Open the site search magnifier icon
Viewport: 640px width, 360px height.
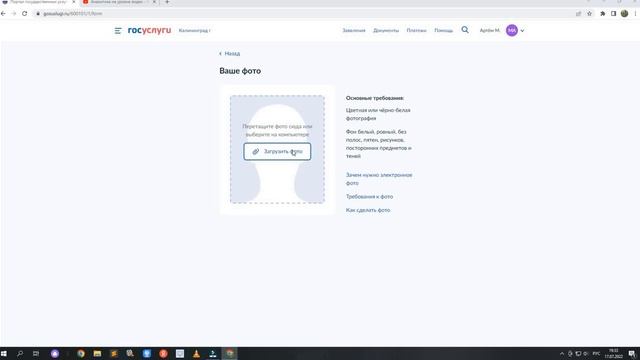(x=465, y=30)
